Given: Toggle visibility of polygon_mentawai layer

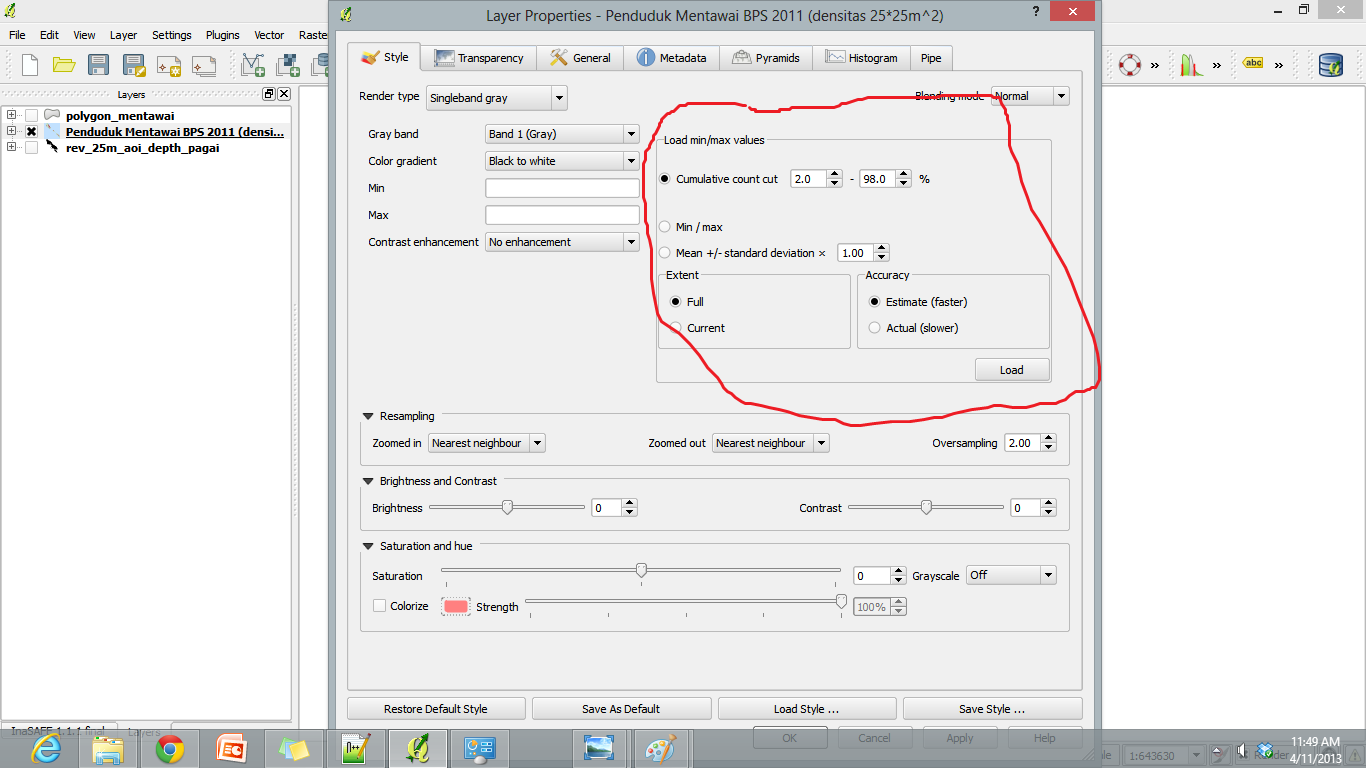Looking at the screenshot, I should 32,115.
